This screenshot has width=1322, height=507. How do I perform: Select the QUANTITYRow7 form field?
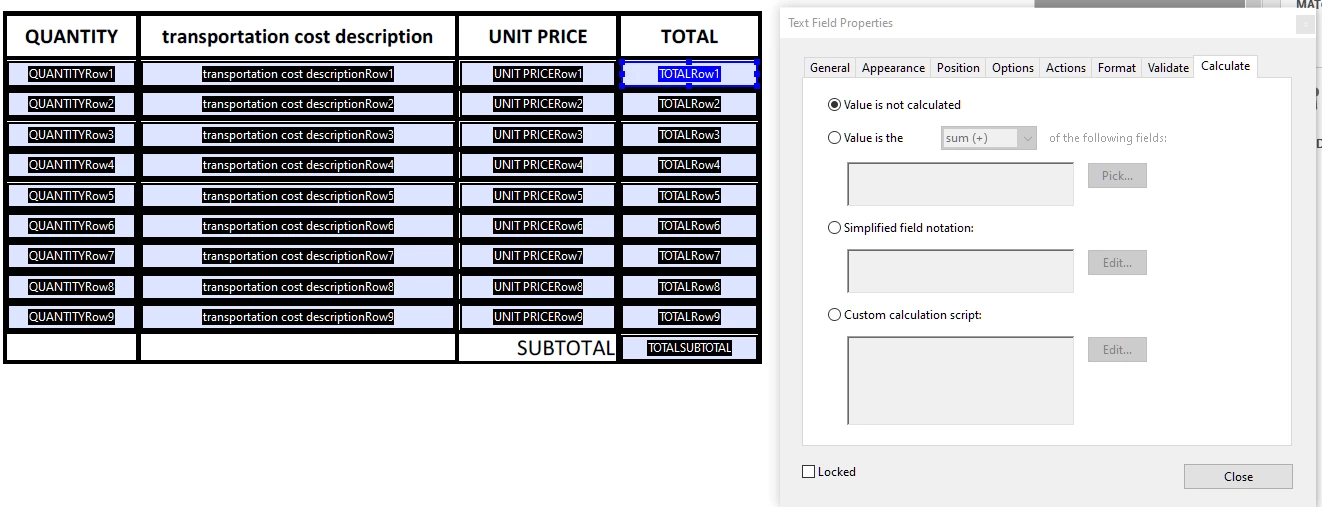pos(71,256)
